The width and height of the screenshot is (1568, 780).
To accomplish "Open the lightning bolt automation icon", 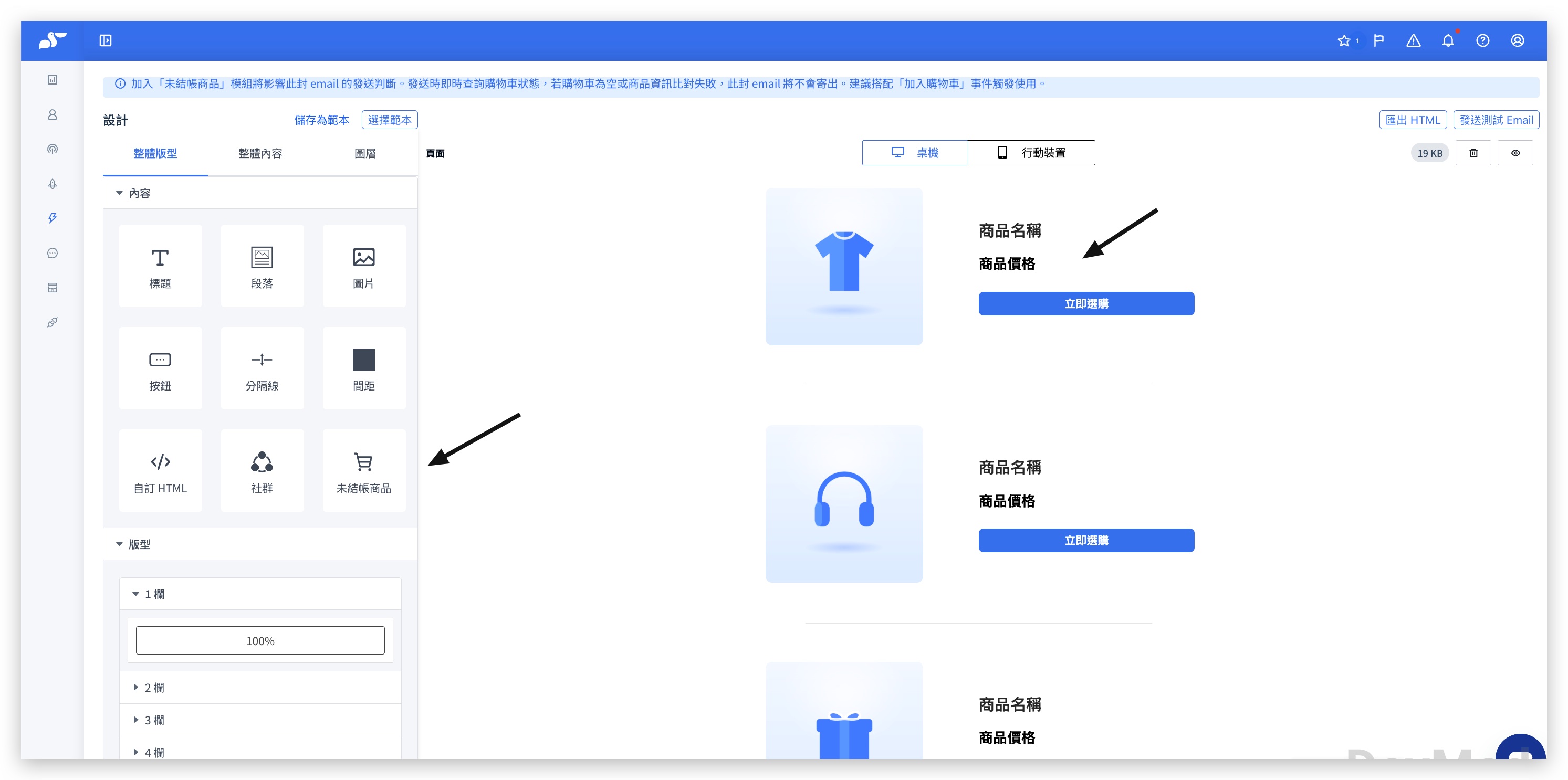I will point(53,218).
